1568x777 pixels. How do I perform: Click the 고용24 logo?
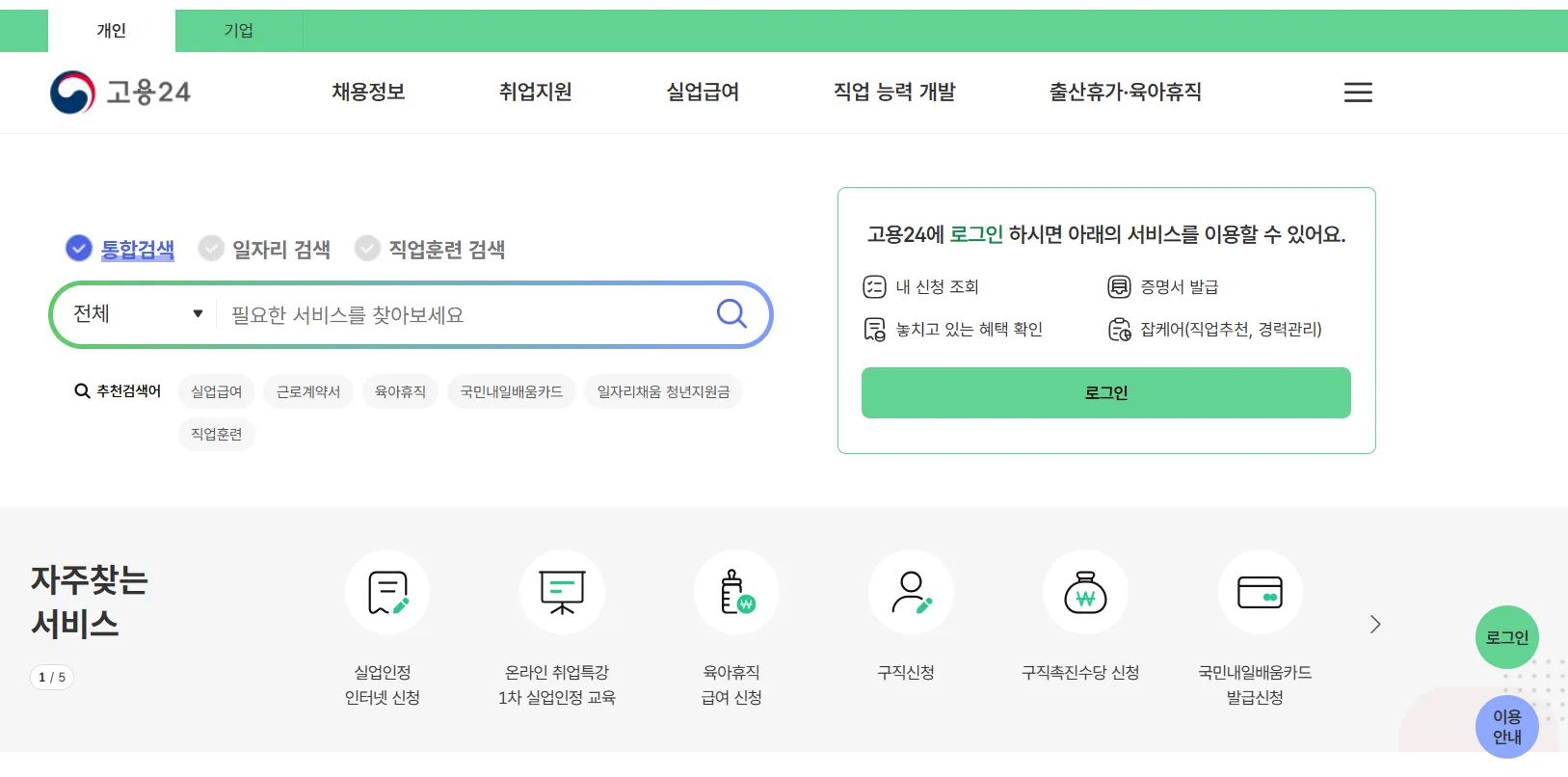pyautogui.click(x=120, y=93)
